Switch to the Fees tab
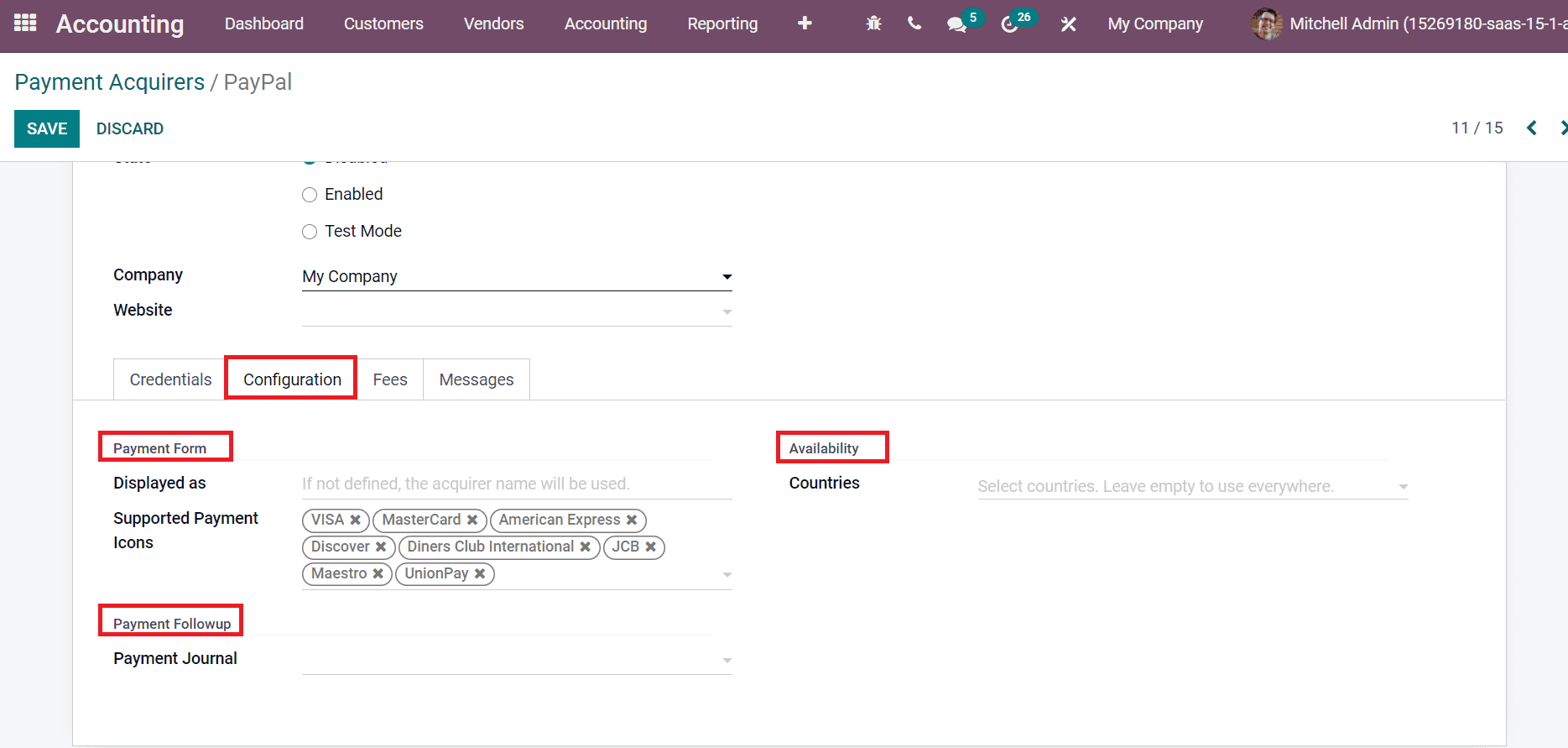 tap(390, 379)
